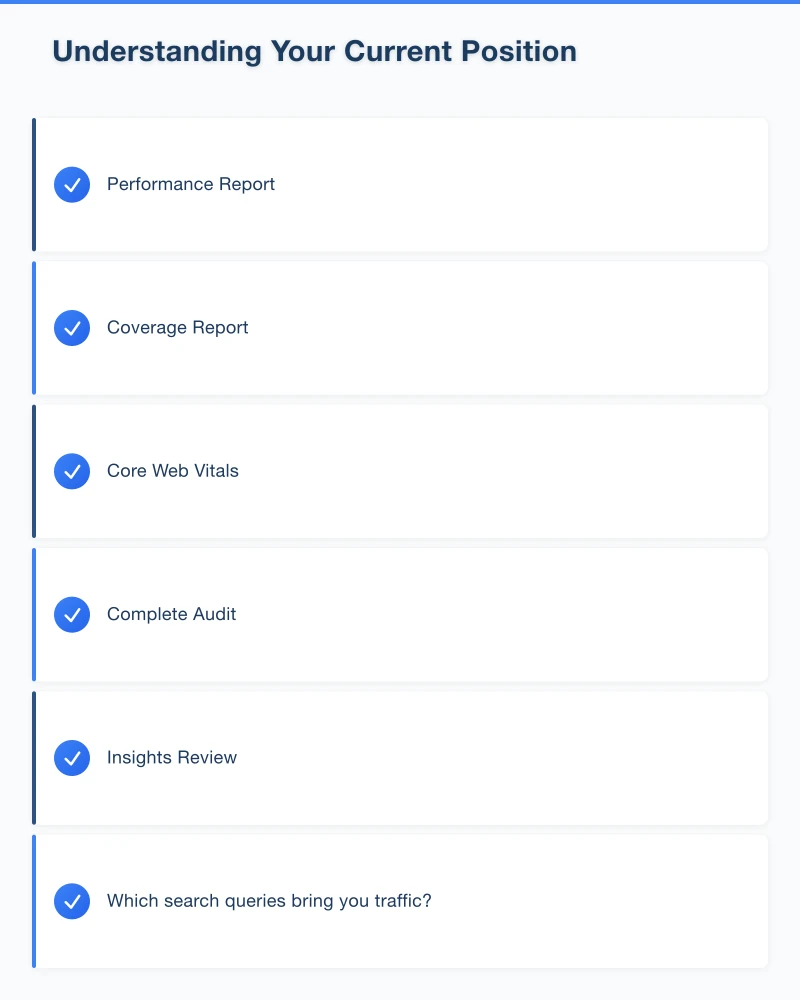Viewport: 800px width, 1000px height.
Task: Select the "Which search queries bring you traffic?" text
Action: pos(268,901)
